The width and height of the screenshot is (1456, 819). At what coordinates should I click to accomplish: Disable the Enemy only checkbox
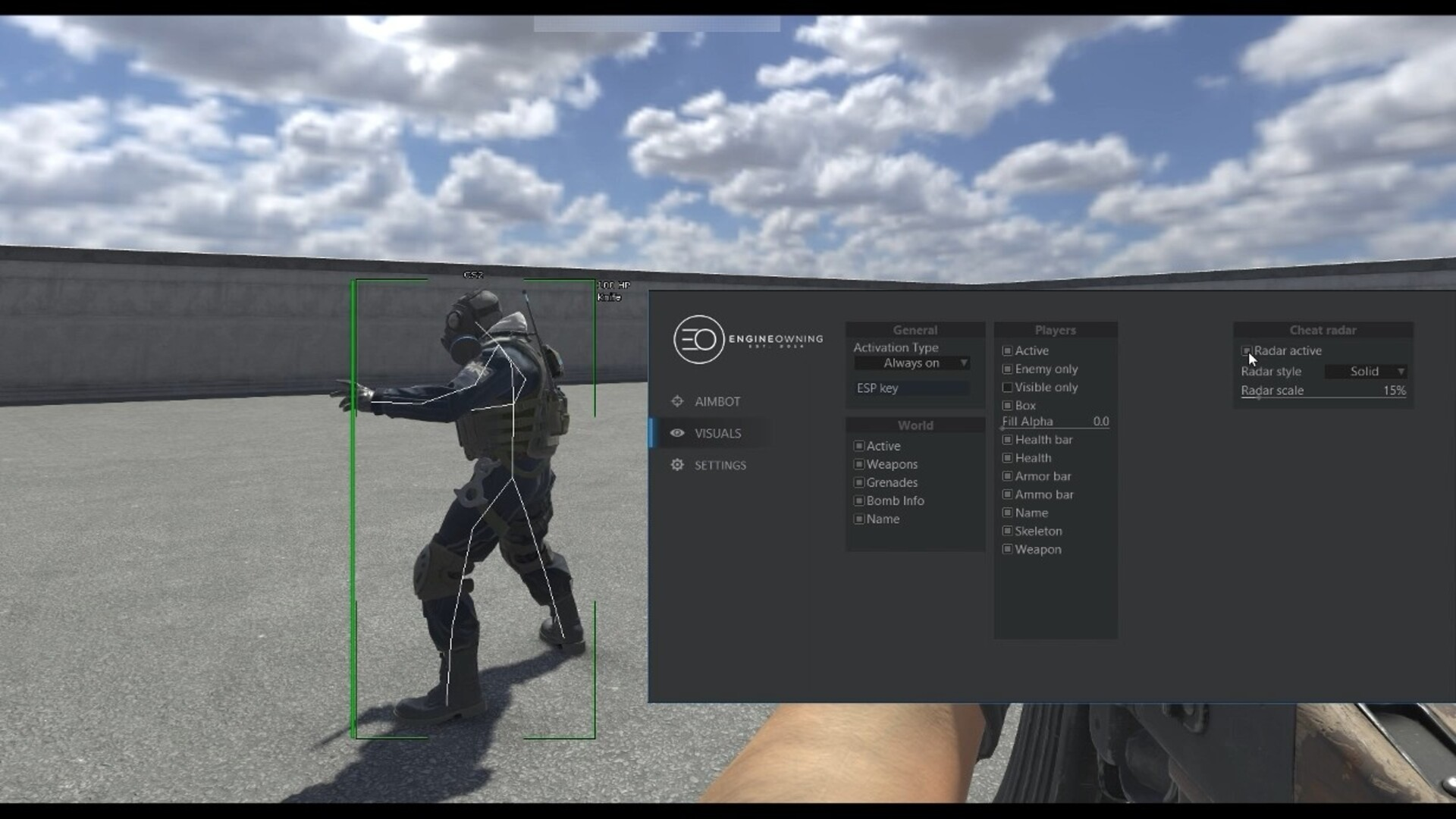click(x=1007, y=369)
